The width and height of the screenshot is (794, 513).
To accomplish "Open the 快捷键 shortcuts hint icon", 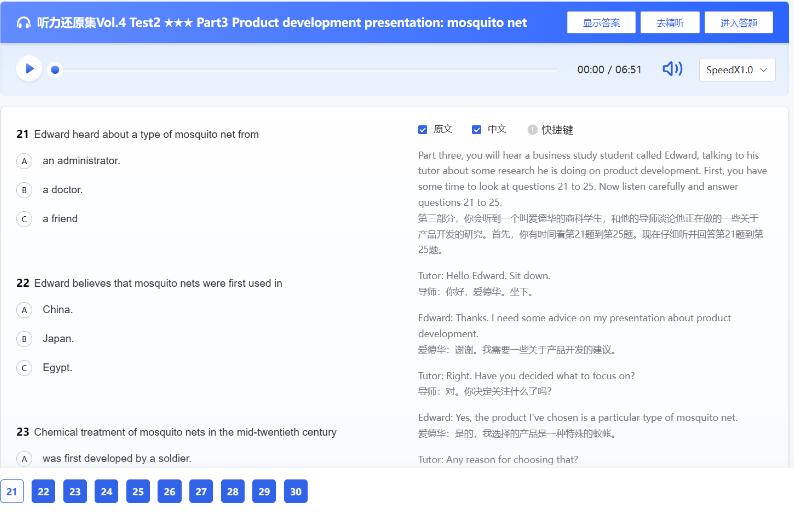I will 532,130.
